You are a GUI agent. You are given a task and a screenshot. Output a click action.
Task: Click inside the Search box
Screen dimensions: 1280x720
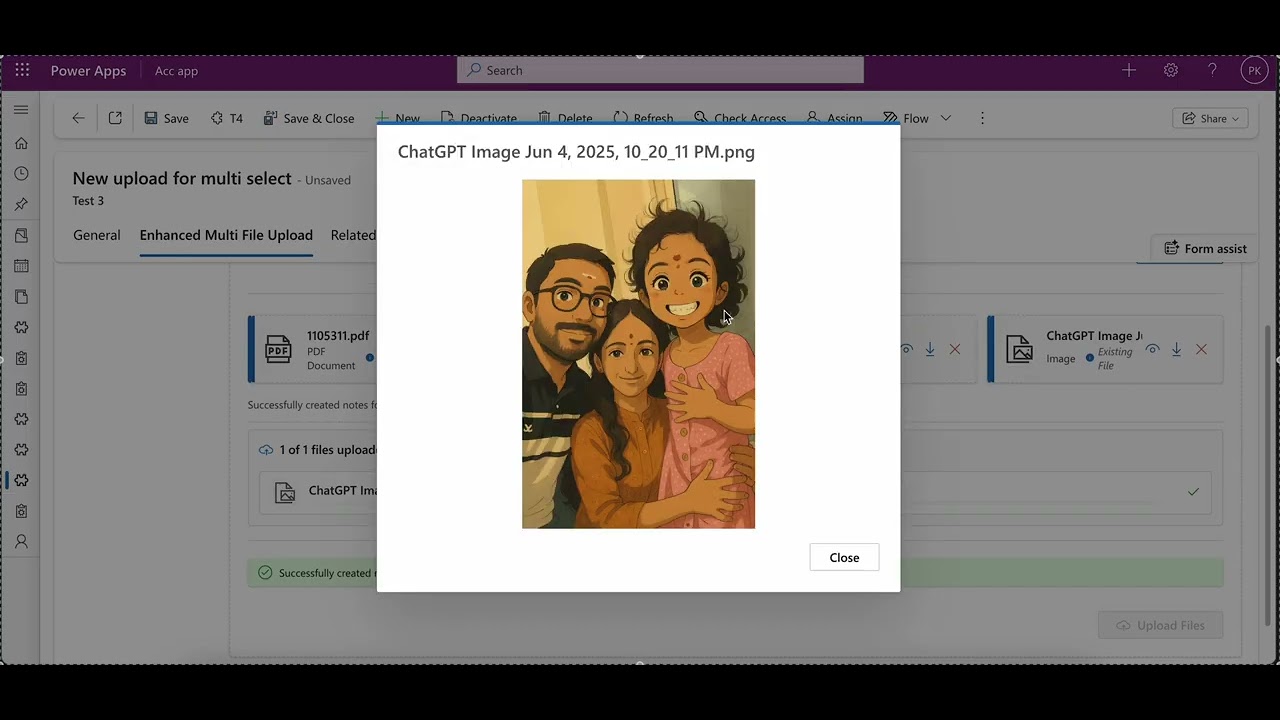coord(661,70)
